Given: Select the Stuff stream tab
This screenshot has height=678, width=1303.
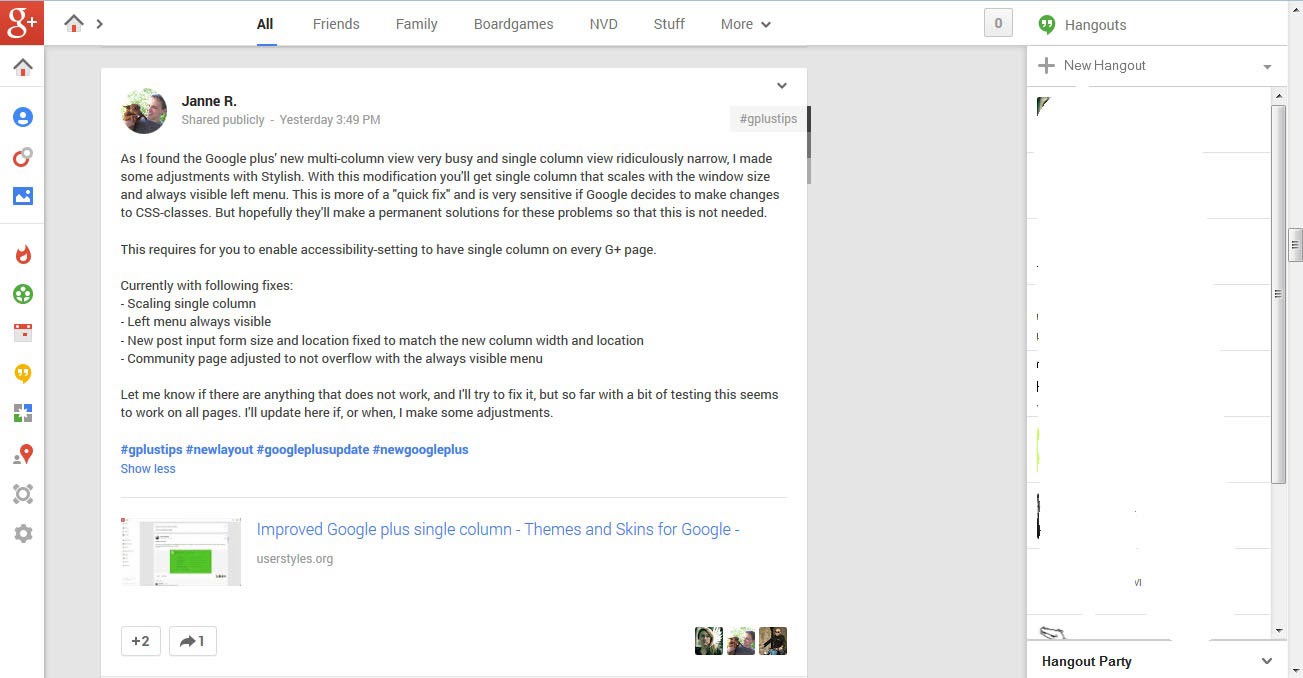Looking at the screenshot, I should [669, 24].
